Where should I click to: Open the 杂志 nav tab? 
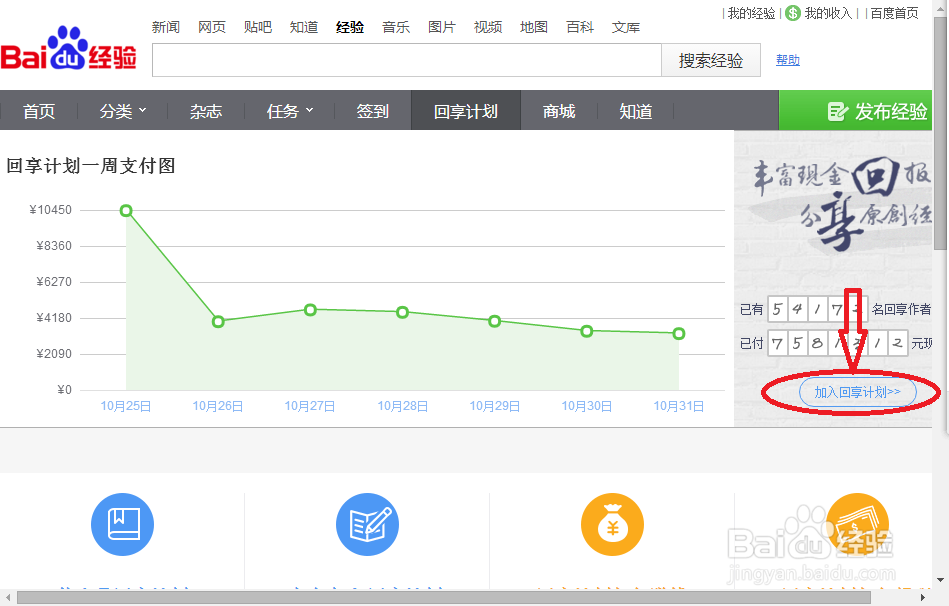206,111
